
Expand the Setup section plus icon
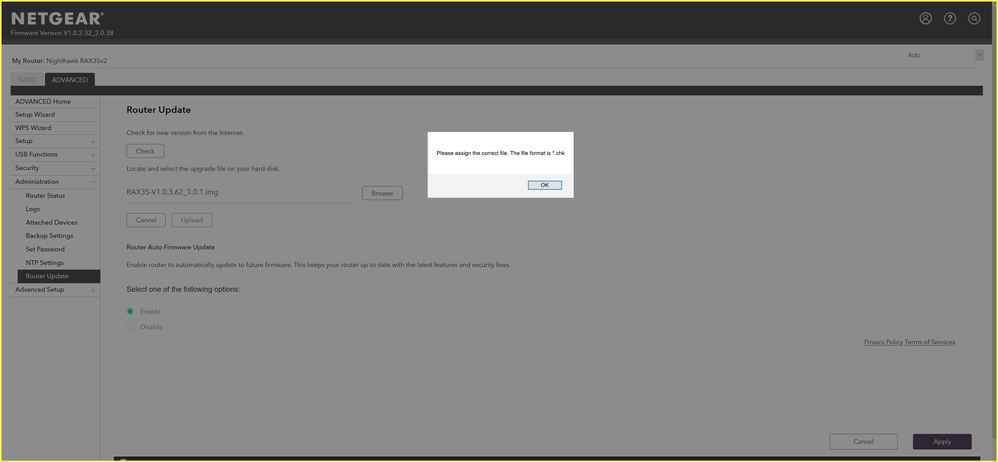(x=93, y=141)
